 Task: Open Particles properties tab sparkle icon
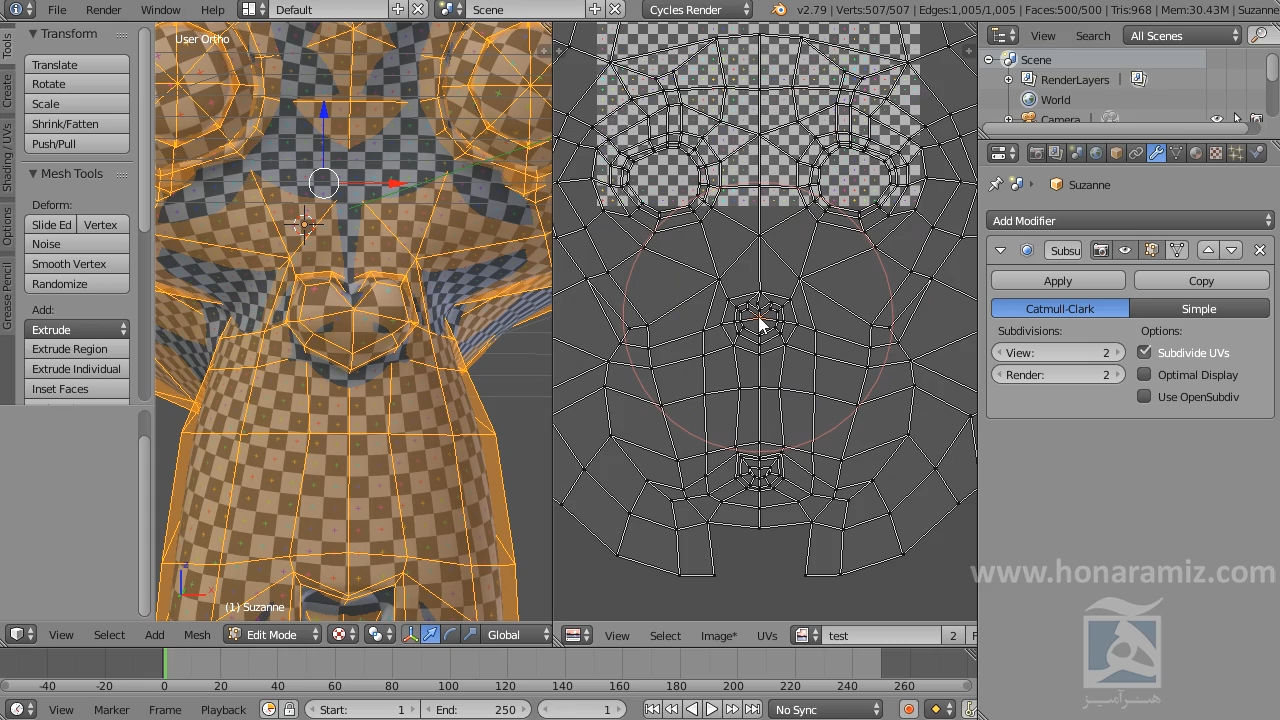click(x=1236, y=153)
